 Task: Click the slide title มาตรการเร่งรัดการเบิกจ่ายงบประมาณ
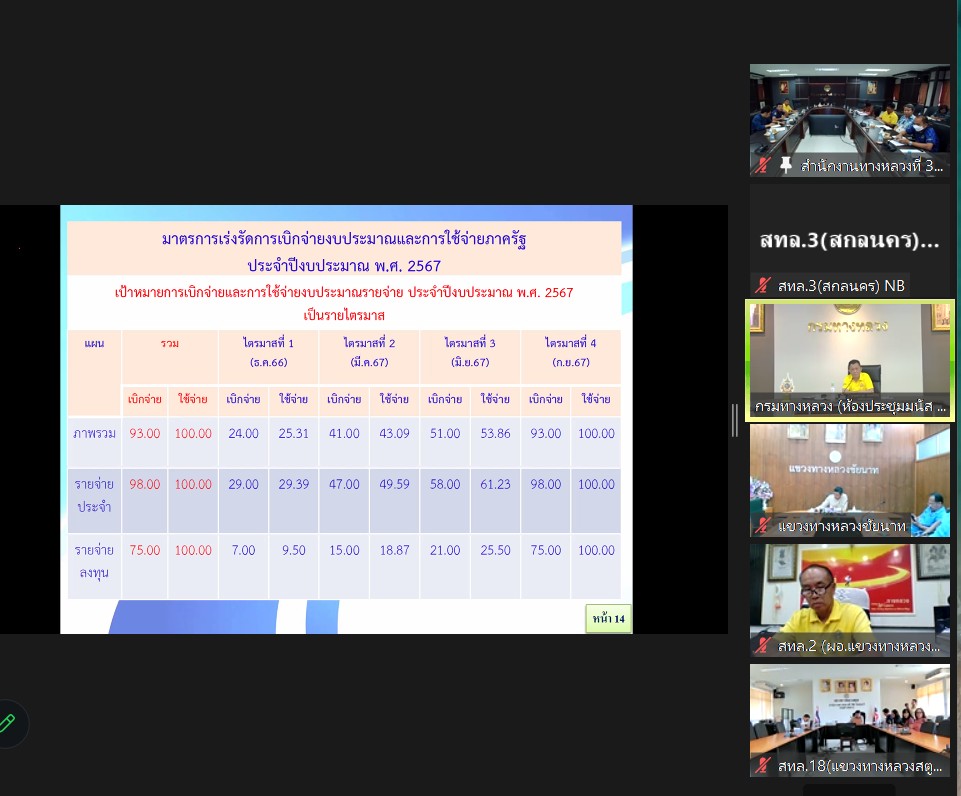[344, 239]
